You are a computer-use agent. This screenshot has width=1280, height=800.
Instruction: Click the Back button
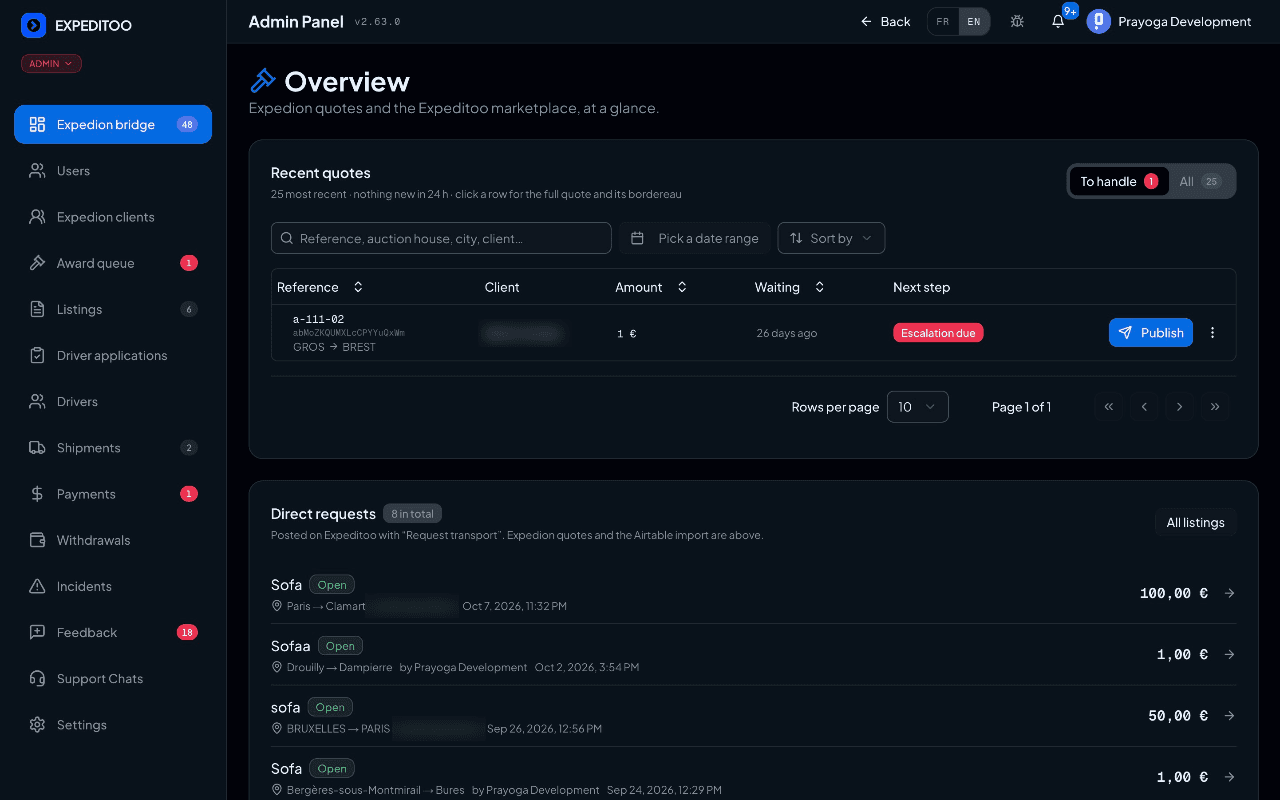click(x=886, y=22)
